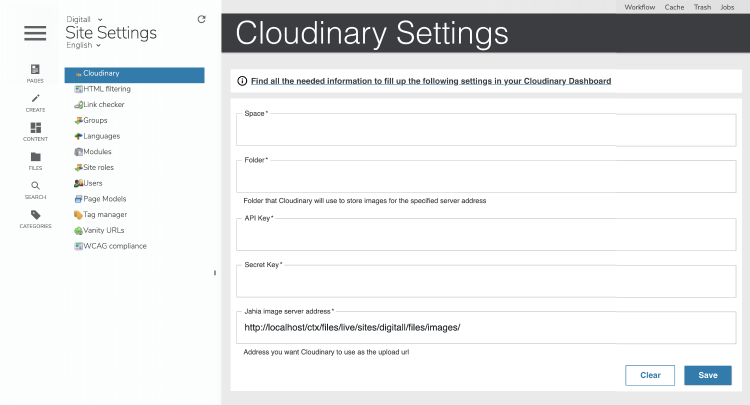Click the Languages row icon
Image resolution: width=750 pixels, height=405 pixels.
click(78, 136)
